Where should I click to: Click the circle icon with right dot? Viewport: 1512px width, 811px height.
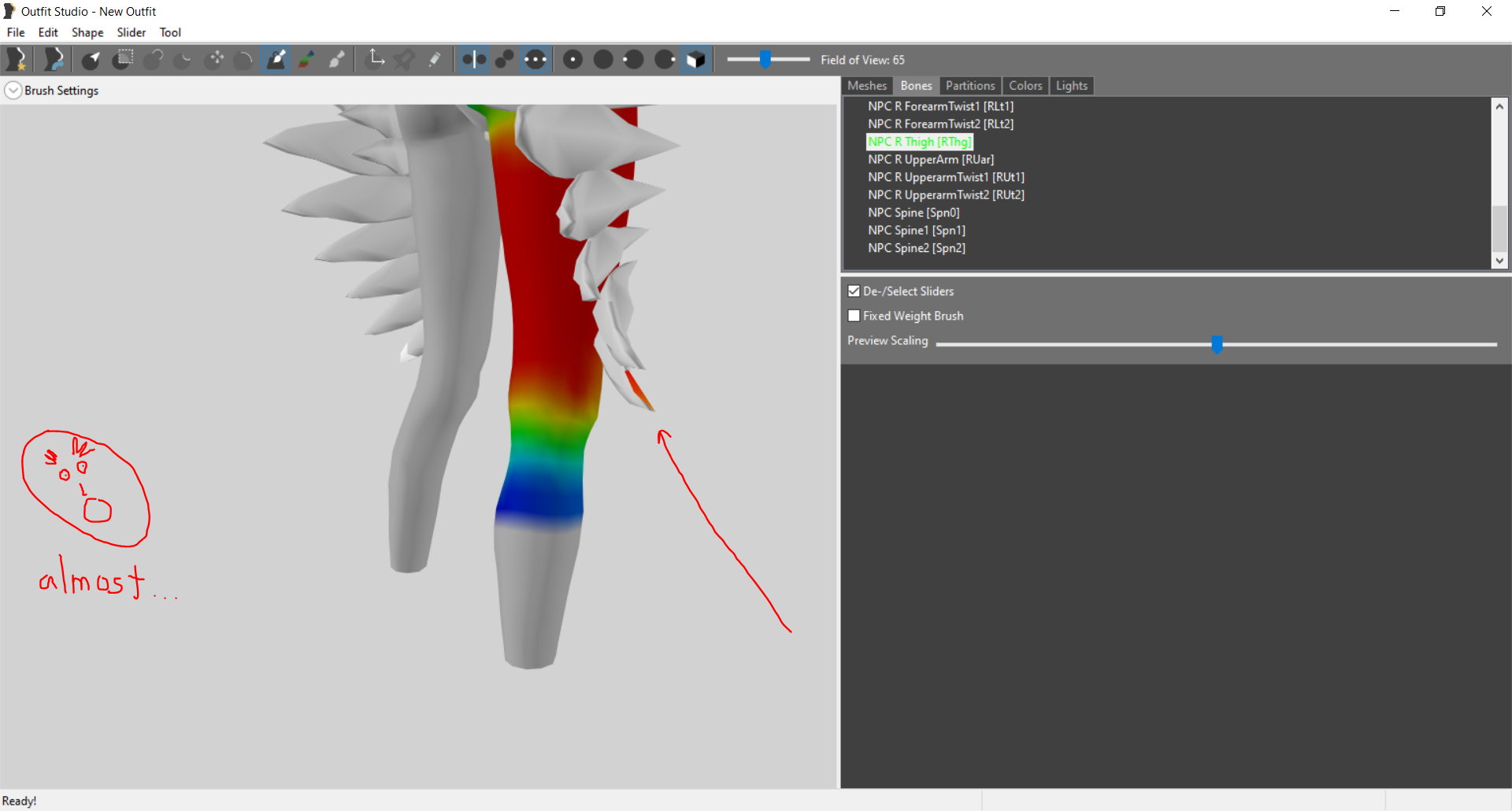pyautogui.click(x=665, y=59)
